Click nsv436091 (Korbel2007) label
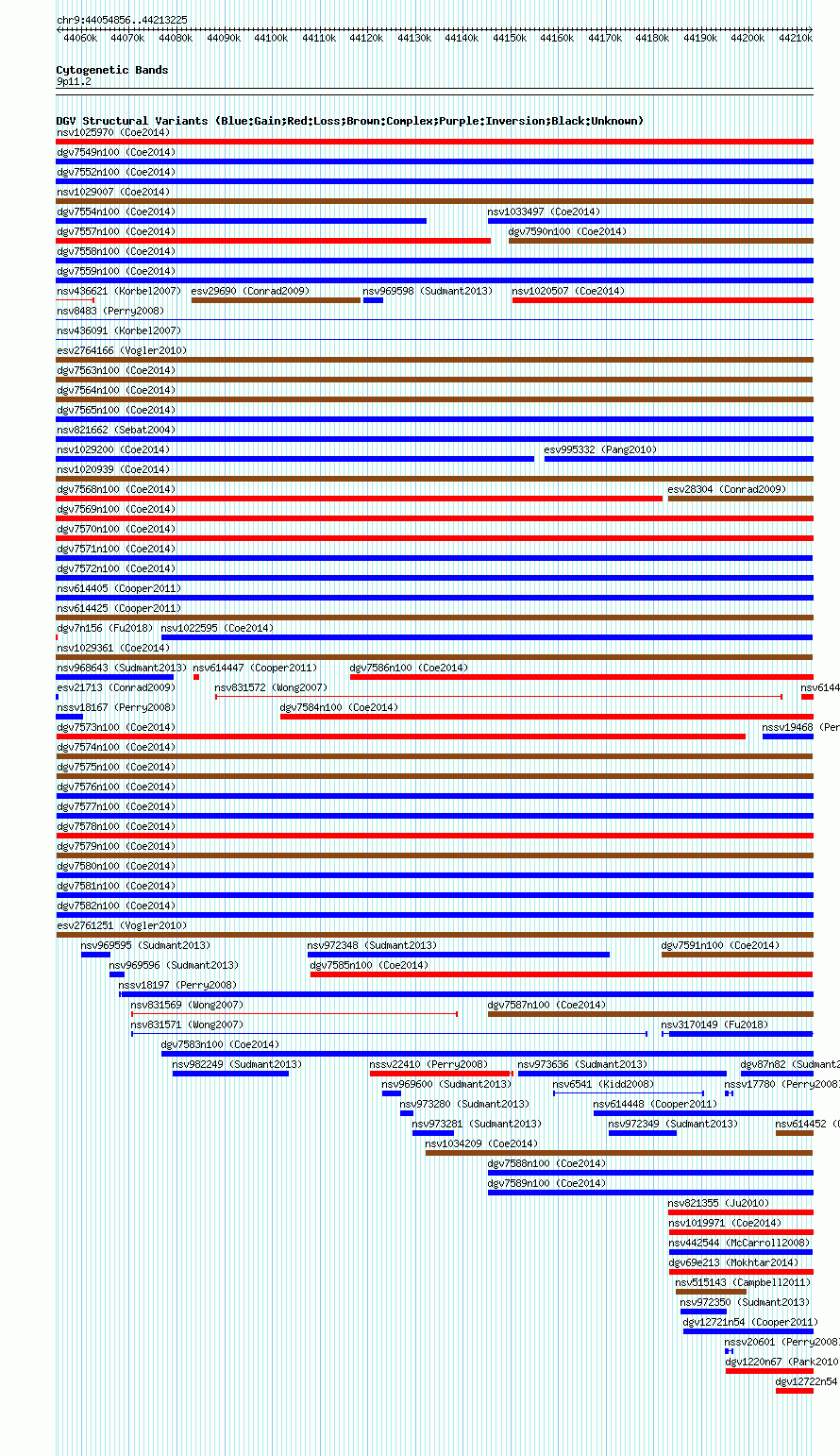Image resolution: width=840 pixels, height=1456 pixels. [x=119, y=331]
